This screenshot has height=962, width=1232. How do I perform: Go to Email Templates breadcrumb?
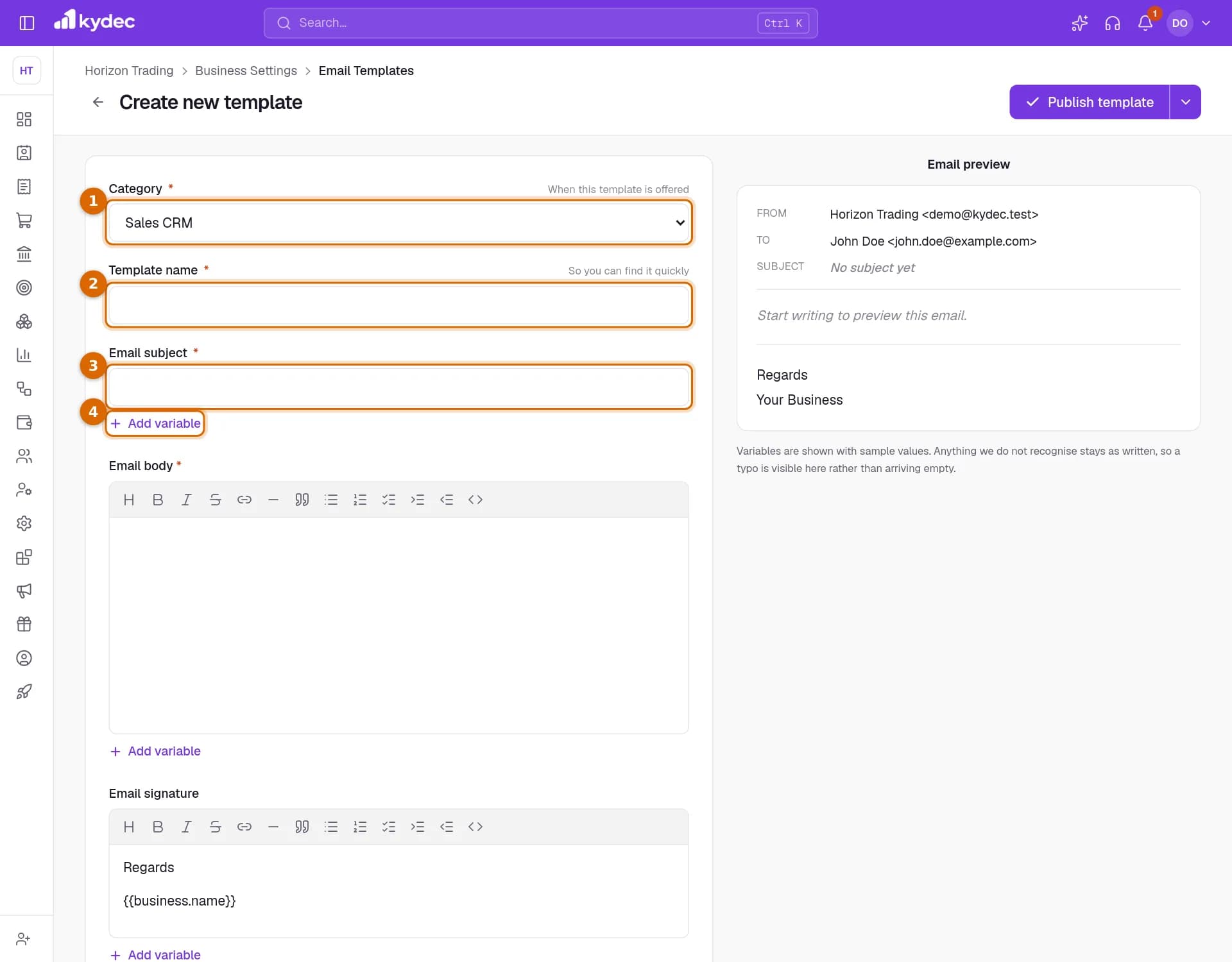tap(366, 71)
